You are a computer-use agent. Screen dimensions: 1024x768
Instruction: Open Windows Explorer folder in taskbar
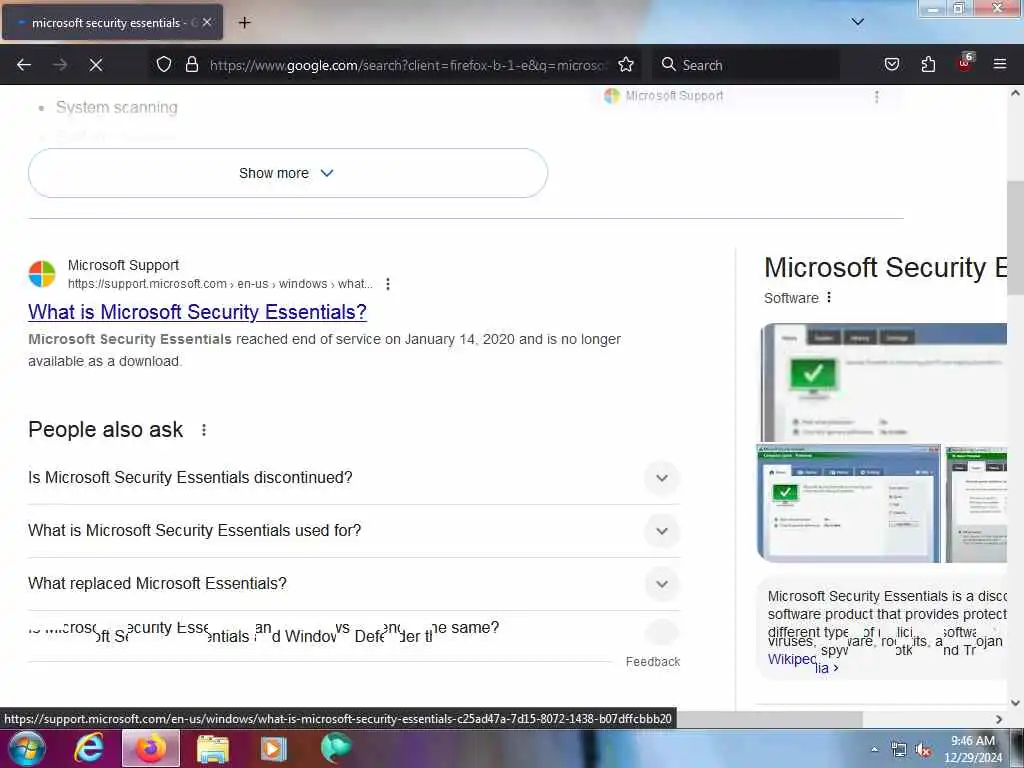pyautogui.click(x=213, y=748)
